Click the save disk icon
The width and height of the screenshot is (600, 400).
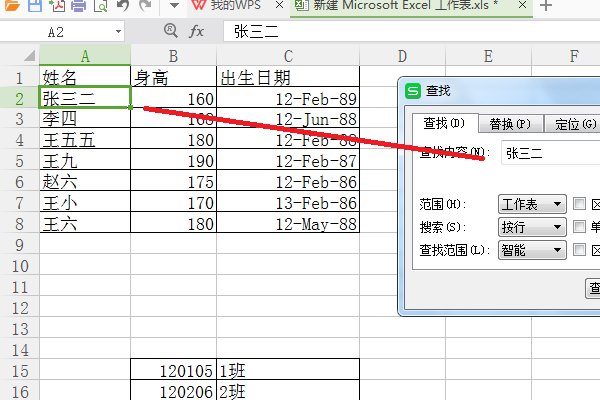(x=35, y=5)
